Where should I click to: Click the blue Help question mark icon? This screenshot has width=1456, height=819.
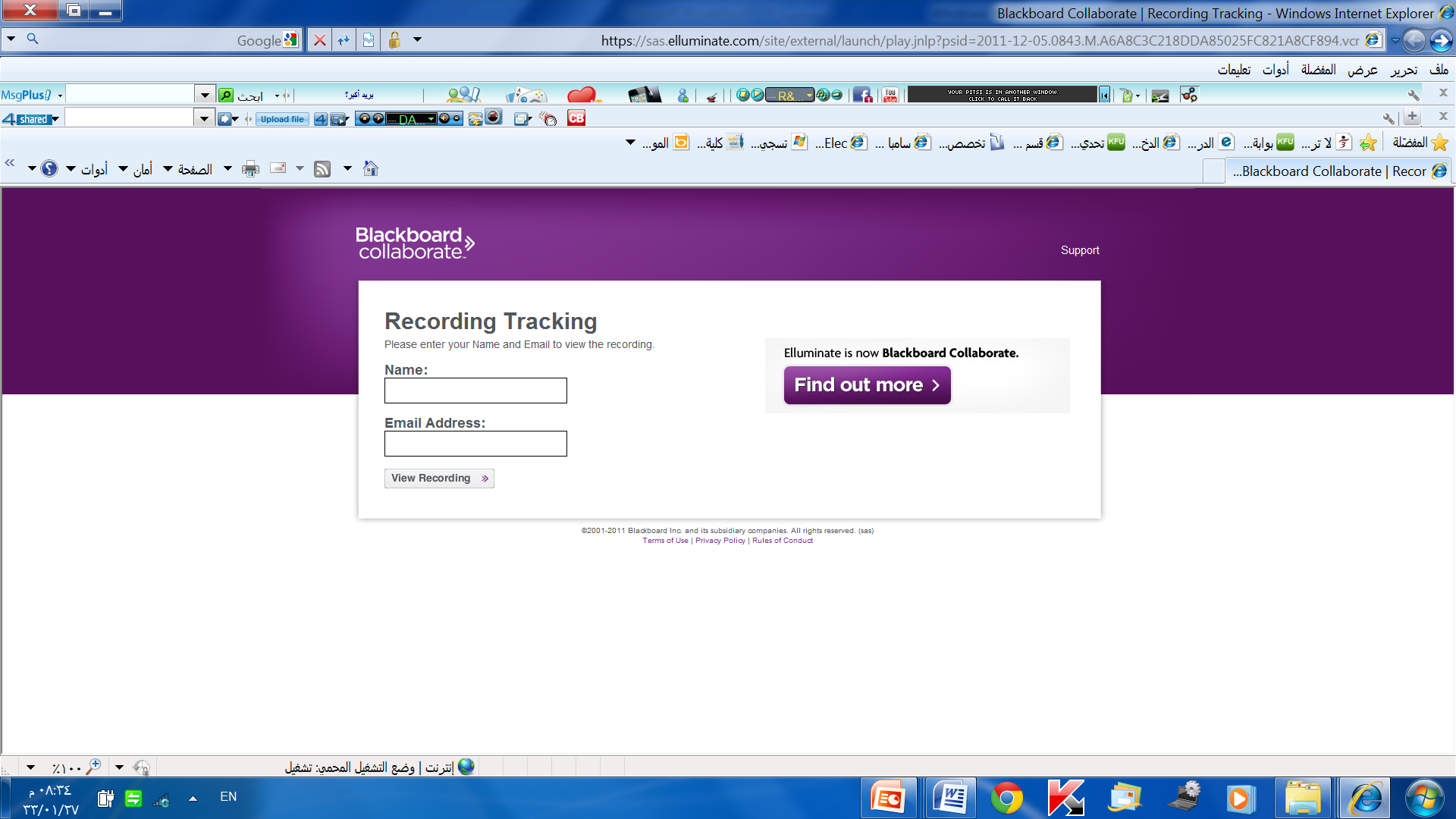tap(49, 168)
